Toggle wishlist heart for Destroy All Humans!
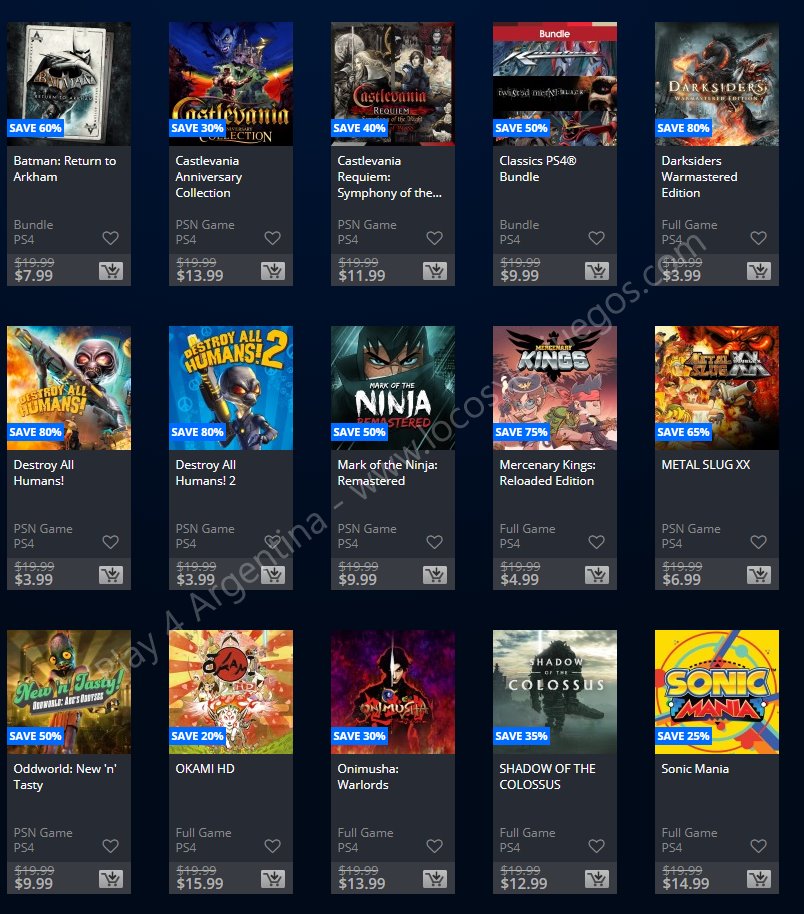The image size is (804, 914). pyautogui.click(x=111, y=542)
